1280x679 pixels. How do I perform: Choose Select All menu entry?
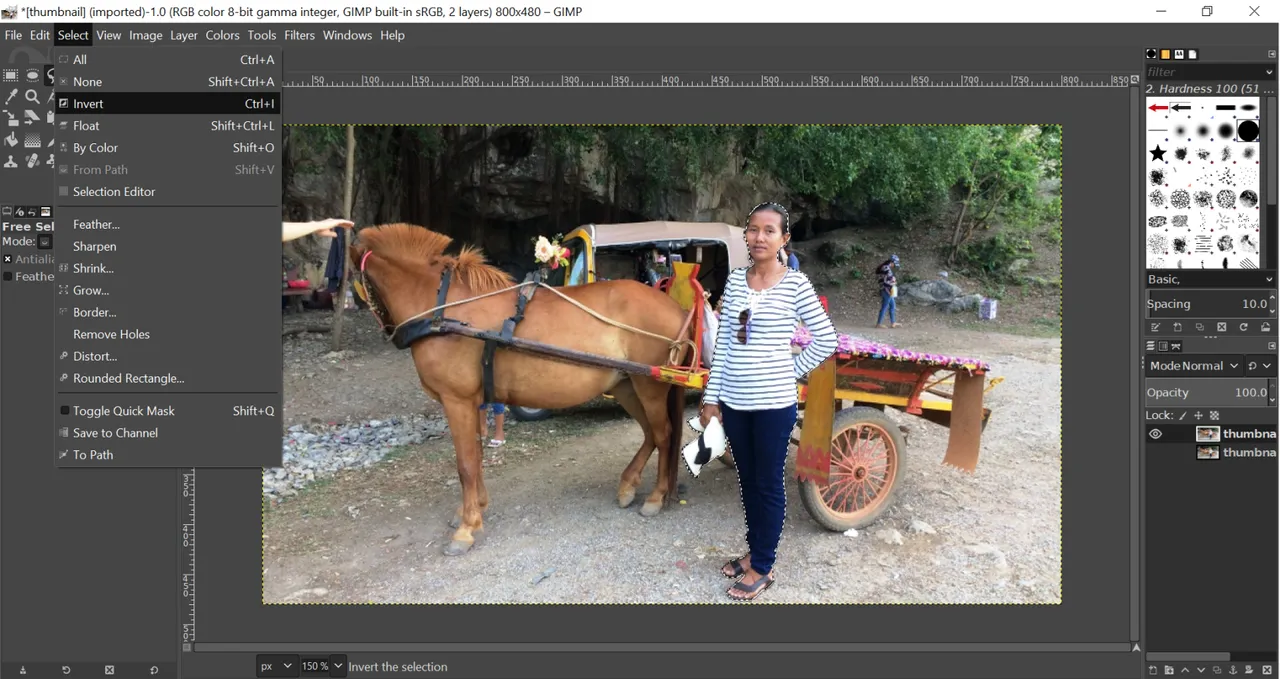(x=168, y=60)
